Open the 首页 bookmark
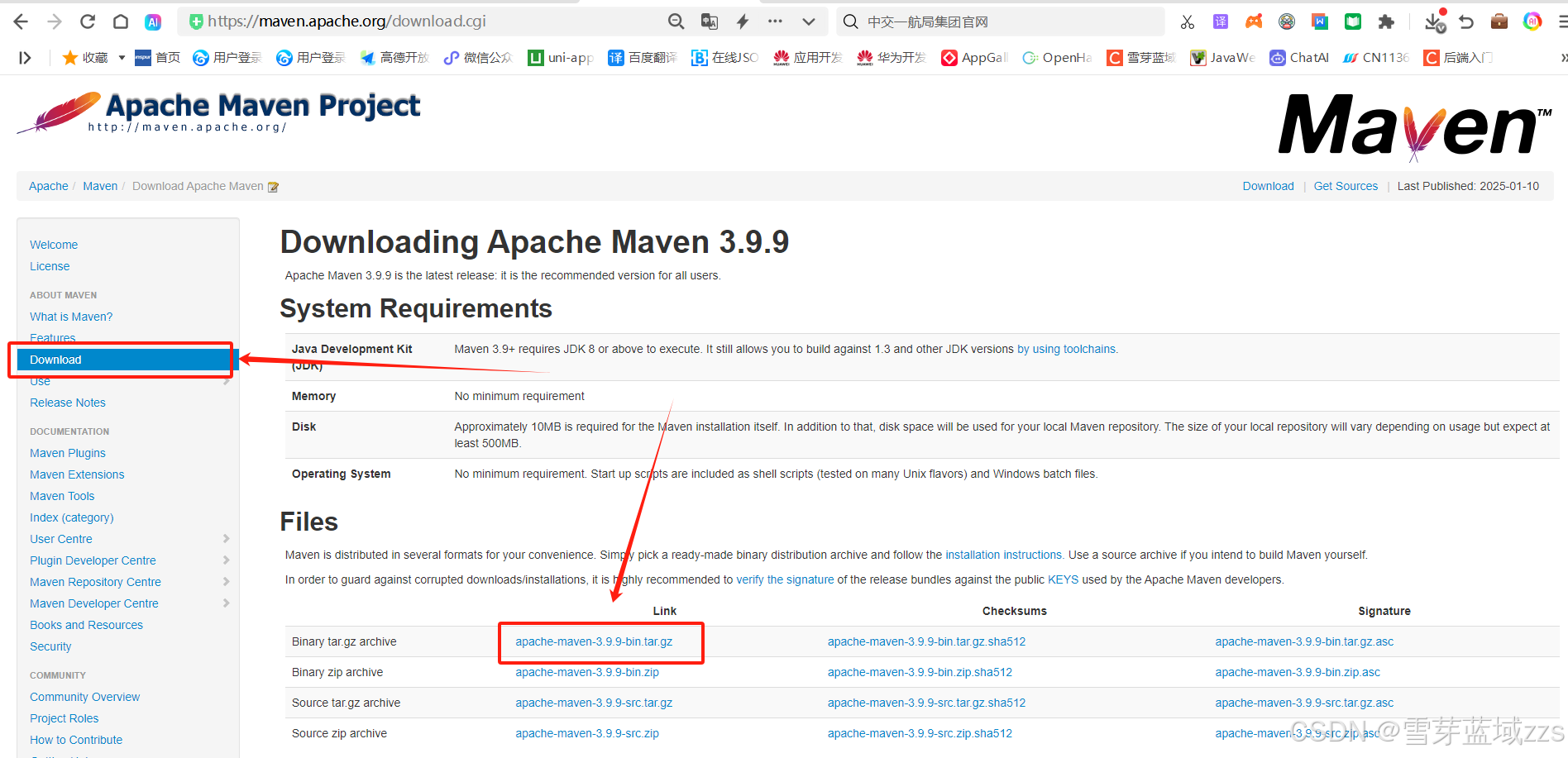Viewport: 1568px width, 758px height. (x=158, y=57)
